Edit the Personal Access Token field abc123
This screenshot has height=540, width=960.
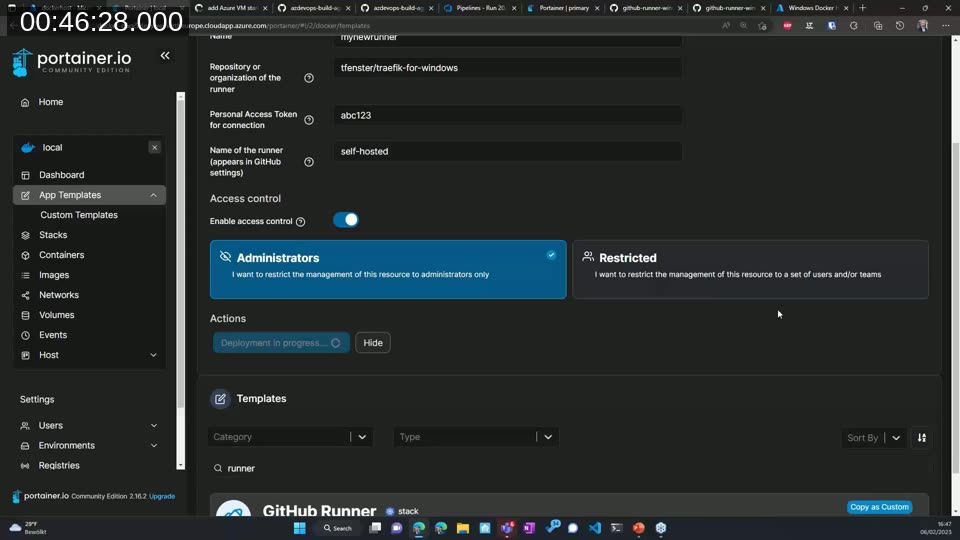pos(508,115)
